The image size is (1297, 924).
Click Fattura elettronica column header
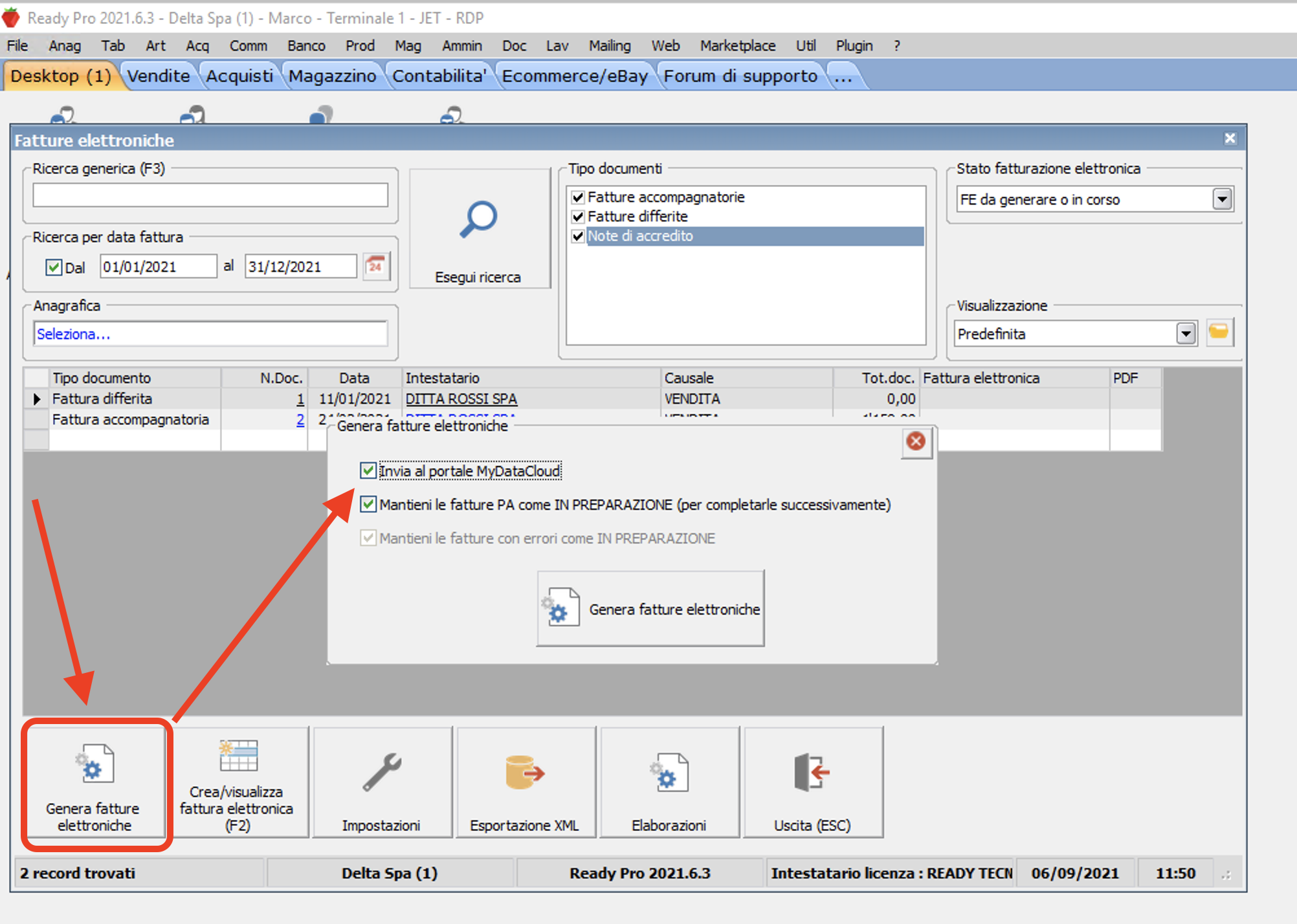pos(1014,378)
